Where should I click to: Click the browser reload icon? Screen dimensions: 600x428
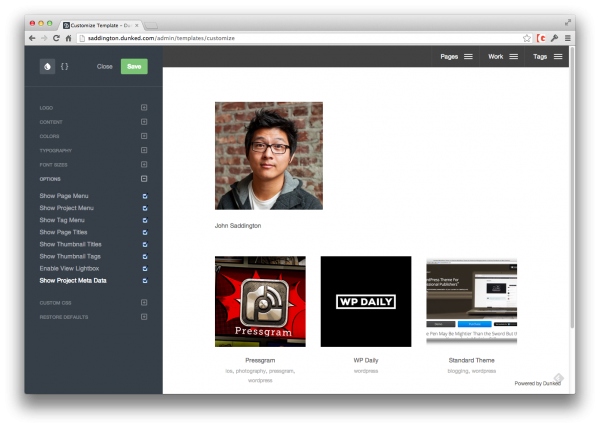point(56,37)
